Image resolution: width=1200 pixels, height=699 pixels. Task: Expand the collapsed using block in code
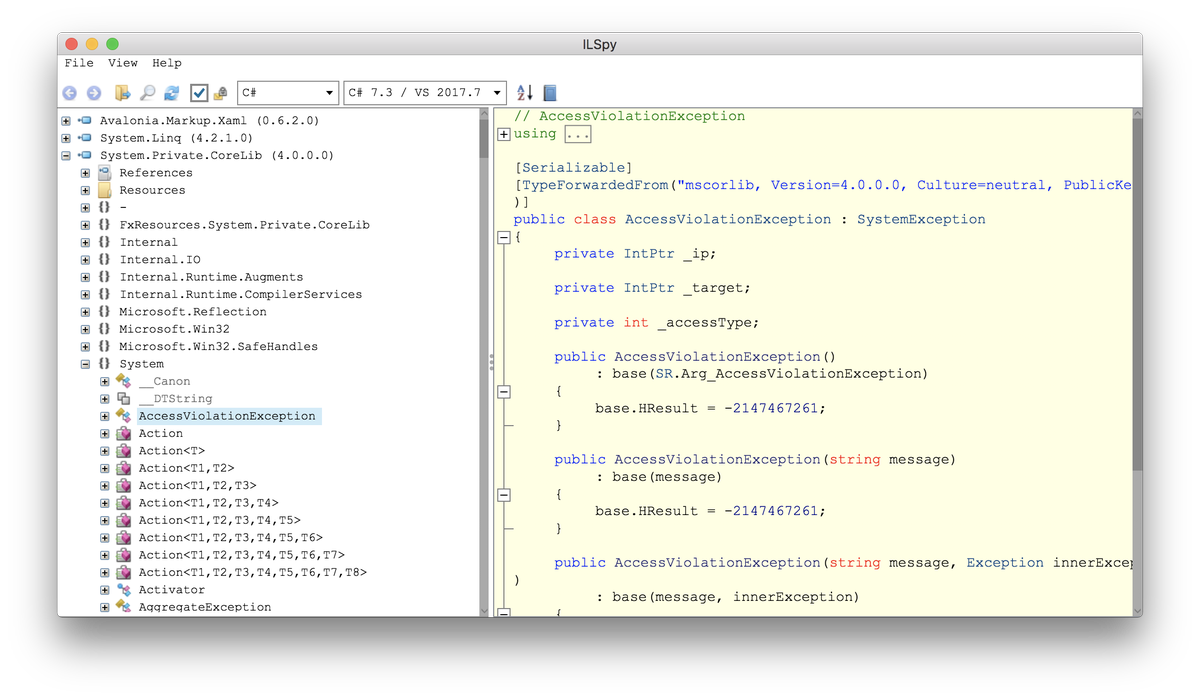coord(504,134)
